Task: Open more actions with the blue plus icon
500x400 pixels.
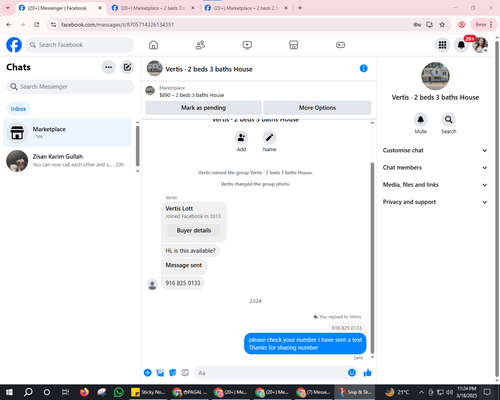Action: 148,373
